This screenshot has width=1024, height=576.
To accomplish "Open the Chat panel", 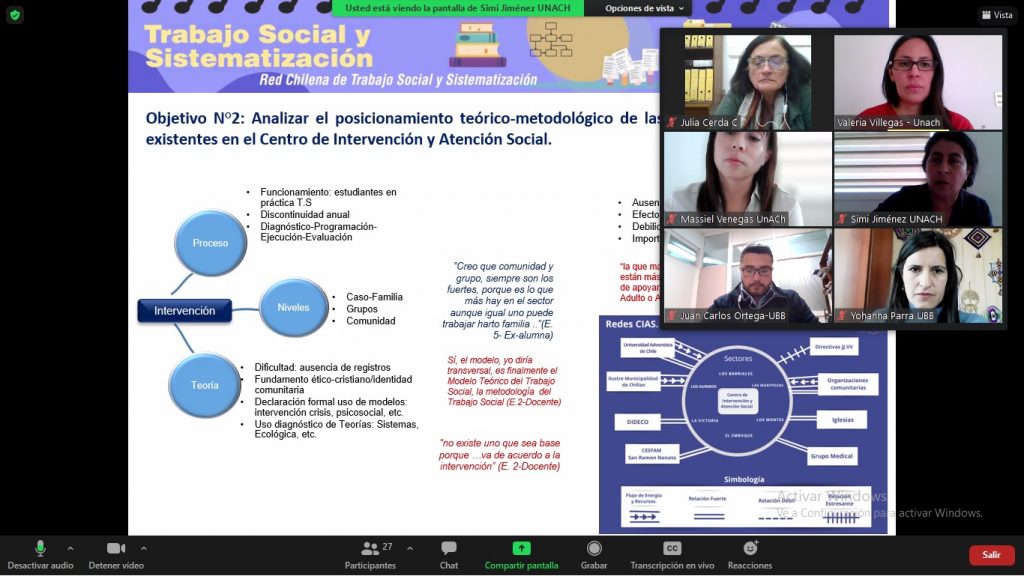I will click(x=449, y=554).
